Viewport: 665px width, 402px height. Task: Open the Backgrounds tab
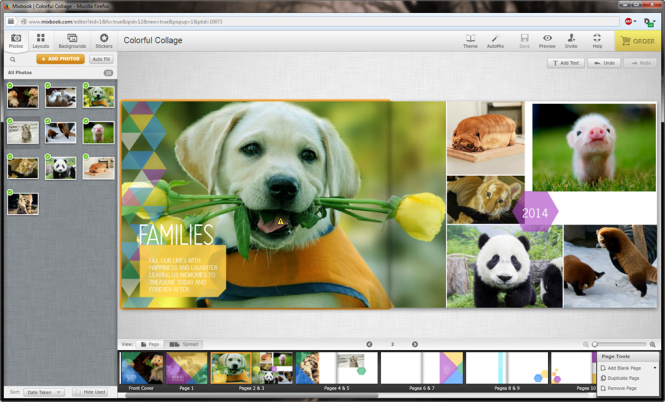pos(72,41)
